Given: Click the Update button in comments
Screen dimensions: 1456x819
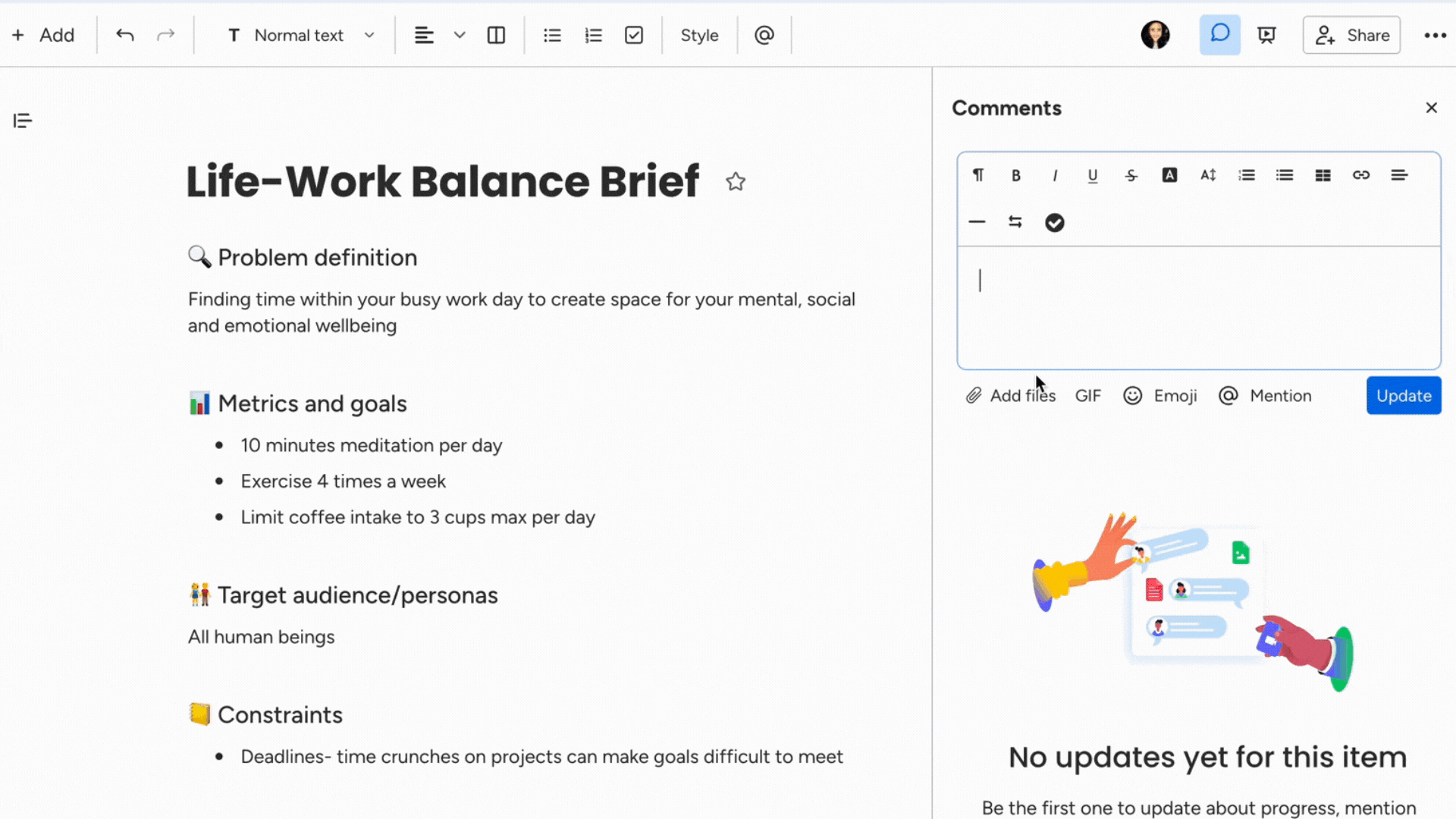Looking at the screenshot, I should (x=1404, y=395).
